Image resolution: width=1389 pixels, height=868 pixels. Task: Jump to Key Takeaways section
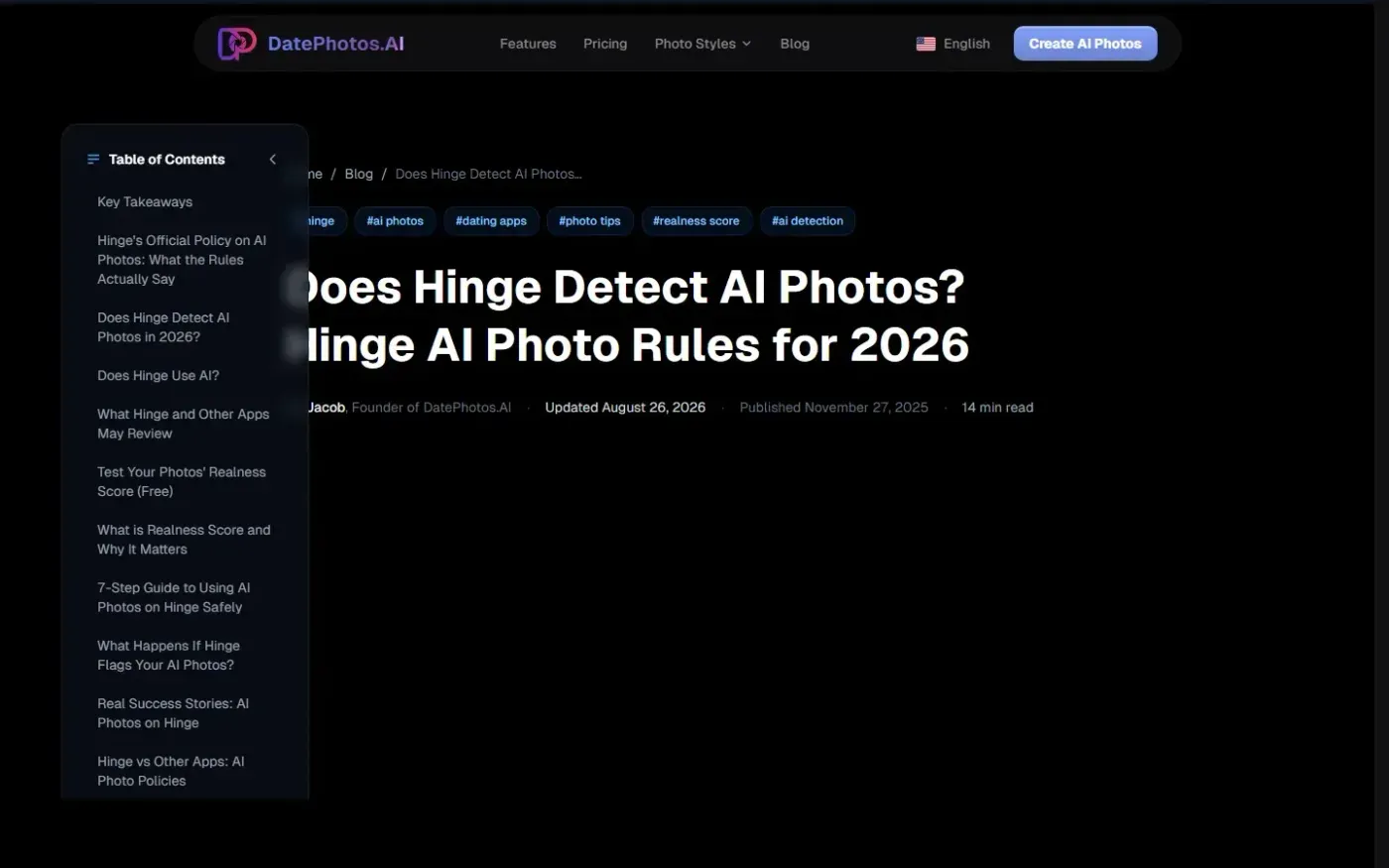click(x=145, y=201)
